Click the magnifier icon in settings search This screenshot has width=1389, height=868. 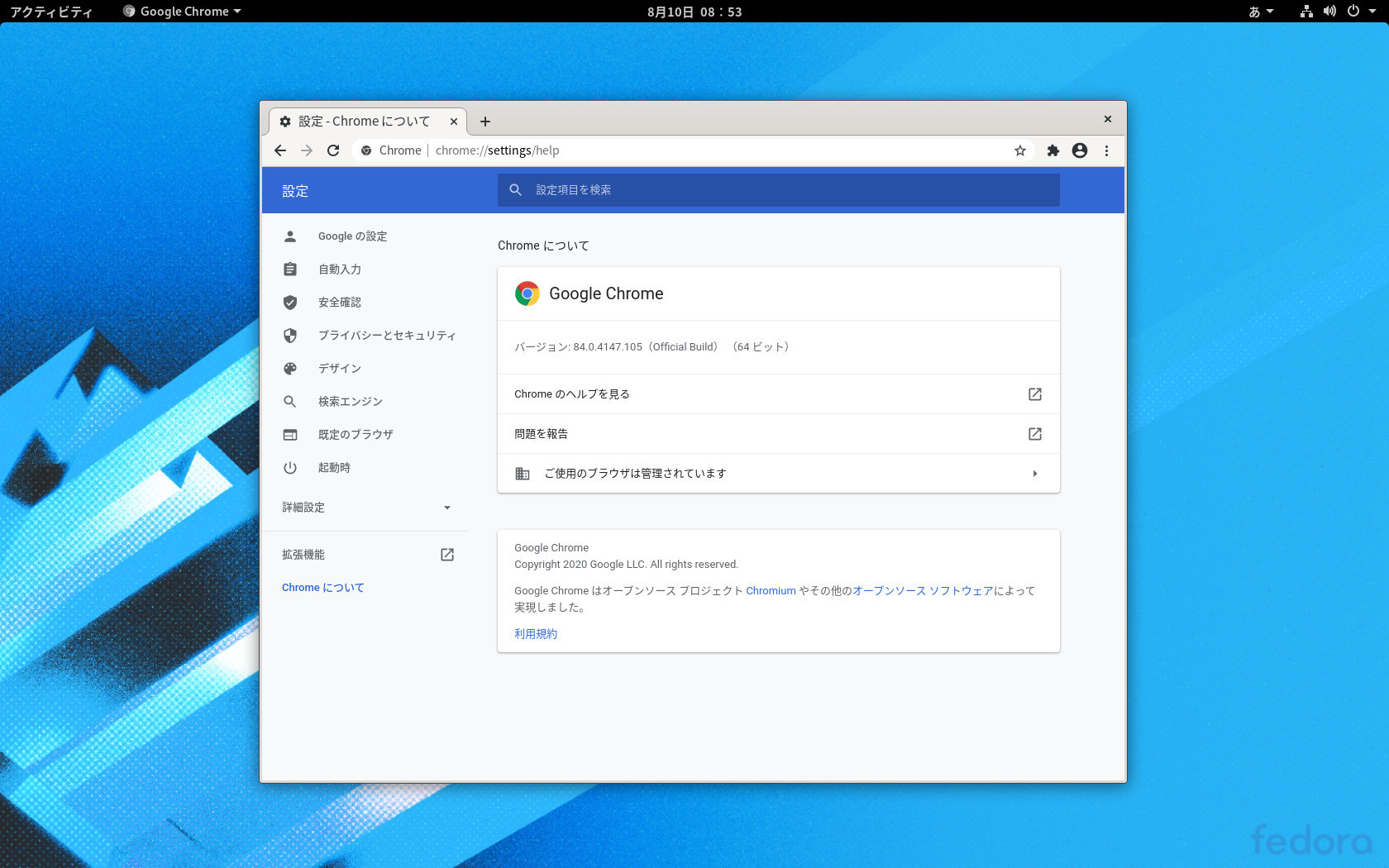coord(515,190)
